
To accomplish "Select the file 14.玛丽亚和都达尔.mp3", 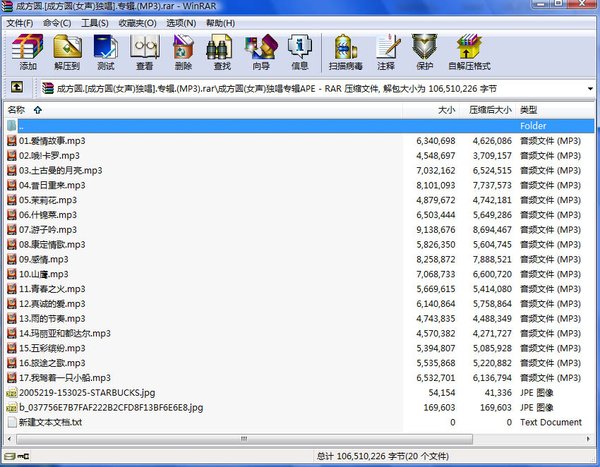I will tap(65, 333).
